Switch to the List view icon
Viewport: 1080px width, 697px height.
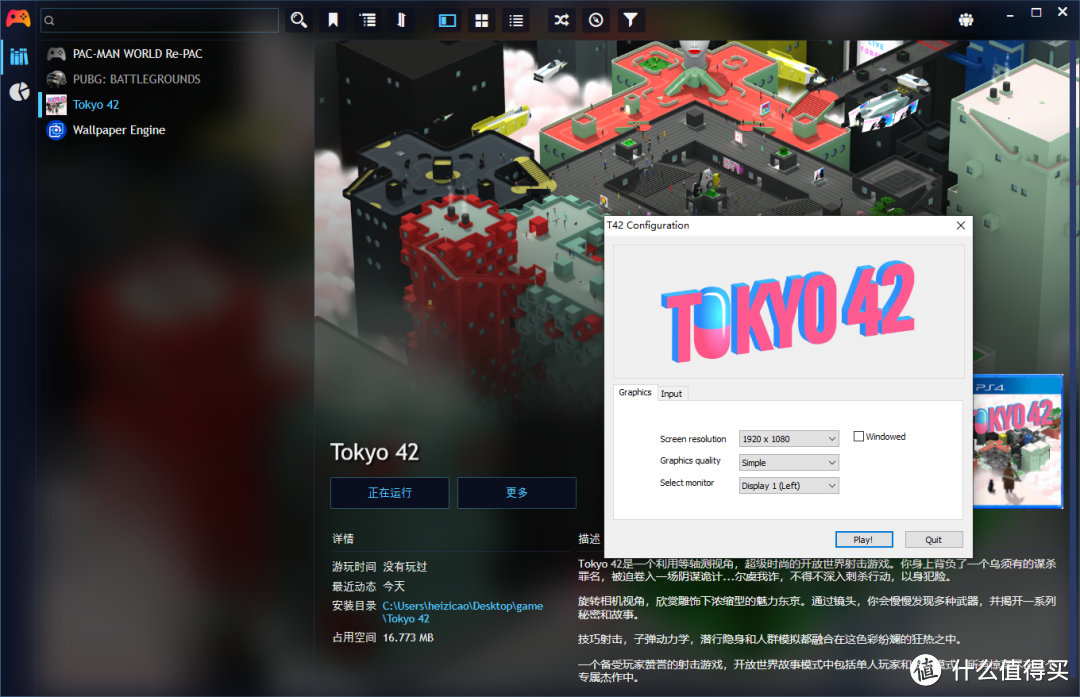pos(516,20)
